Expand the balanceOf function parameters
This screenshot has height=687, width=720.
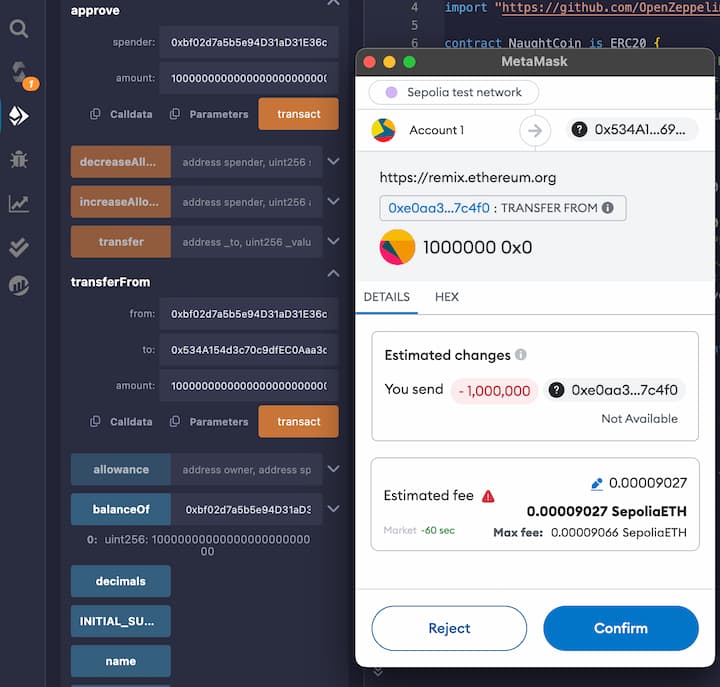click(334, 509)
